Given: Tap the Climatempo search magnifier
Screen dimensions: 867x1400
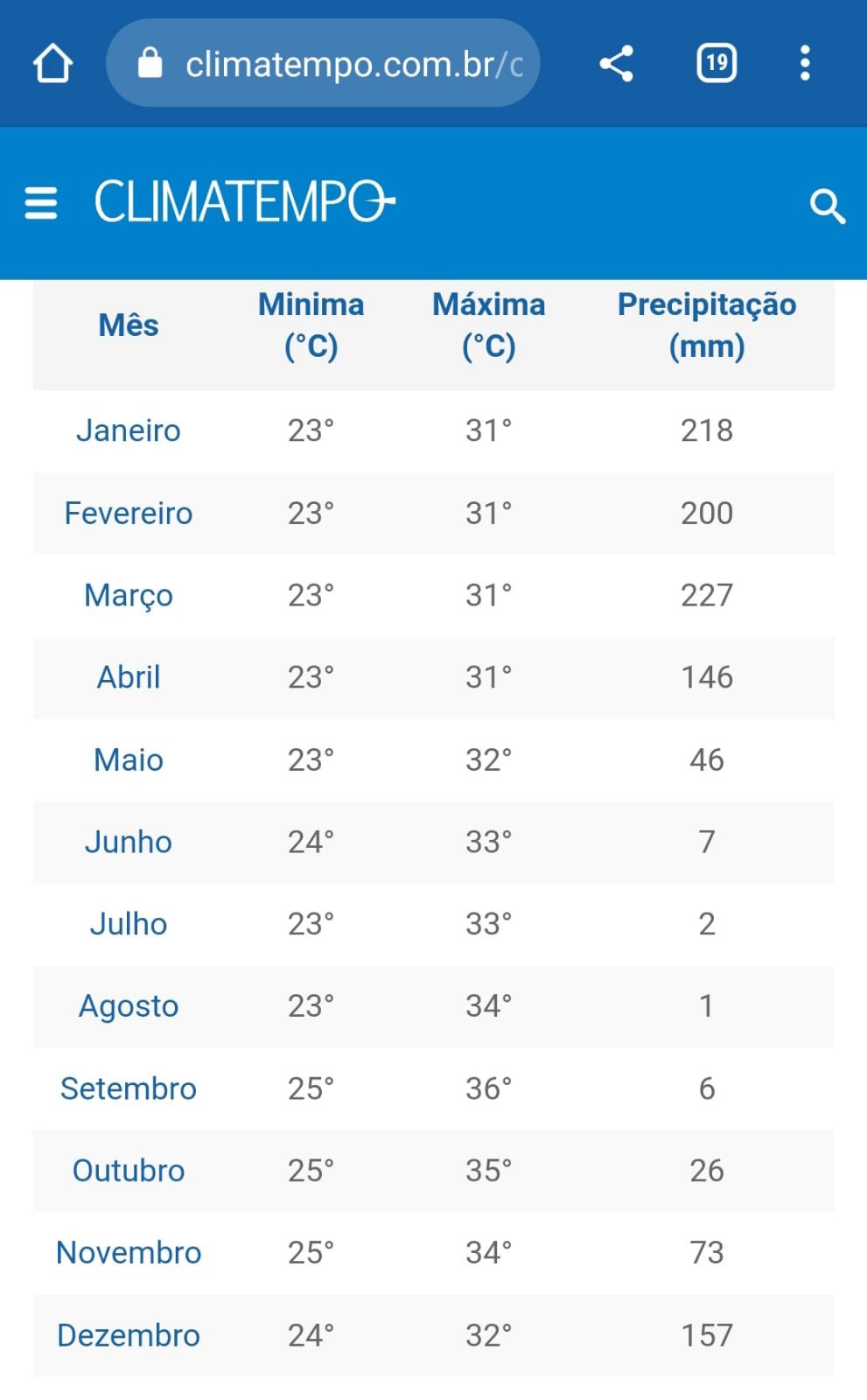Looking at the screenshot, I should 827,206.
